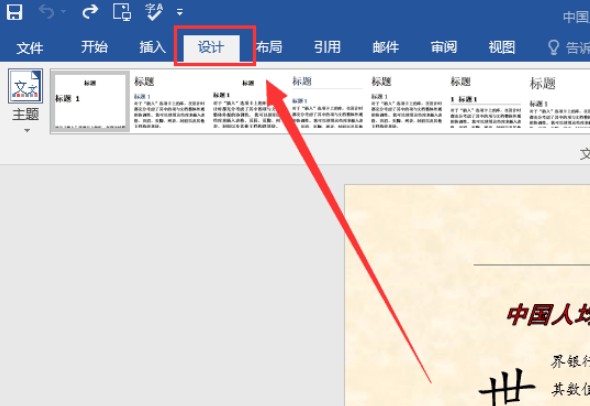Screen dimensions: 590x406
Task: Select the first highlighted style set thumbnail
Action: (90, 101)
